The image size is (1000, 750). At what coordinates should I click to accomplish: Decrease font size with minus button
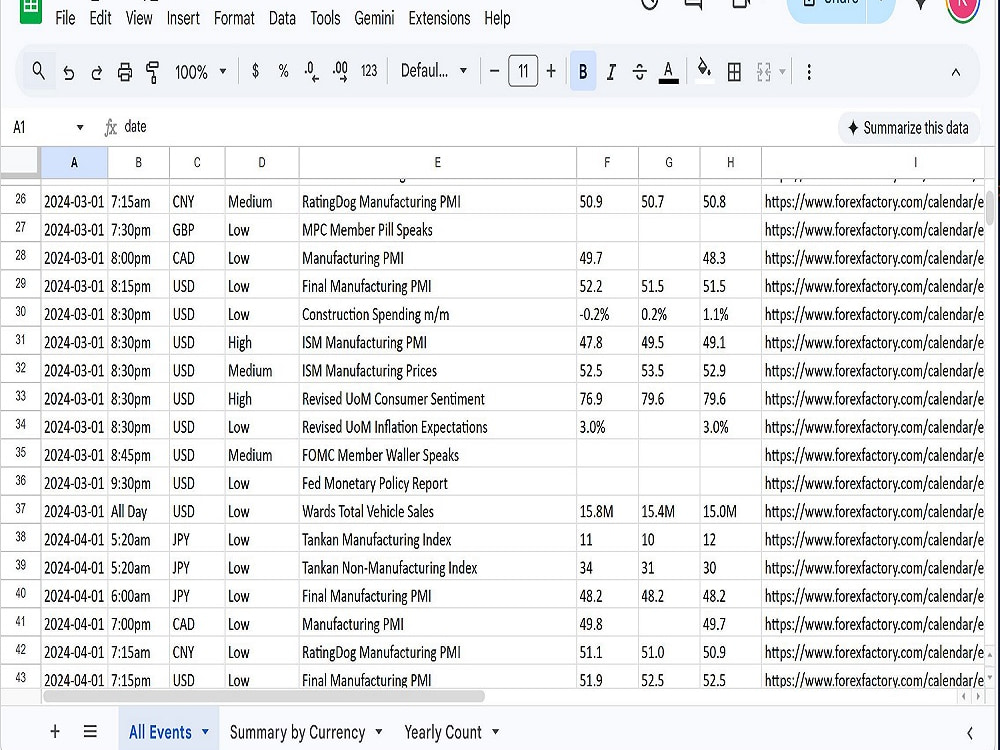(494, 71)
